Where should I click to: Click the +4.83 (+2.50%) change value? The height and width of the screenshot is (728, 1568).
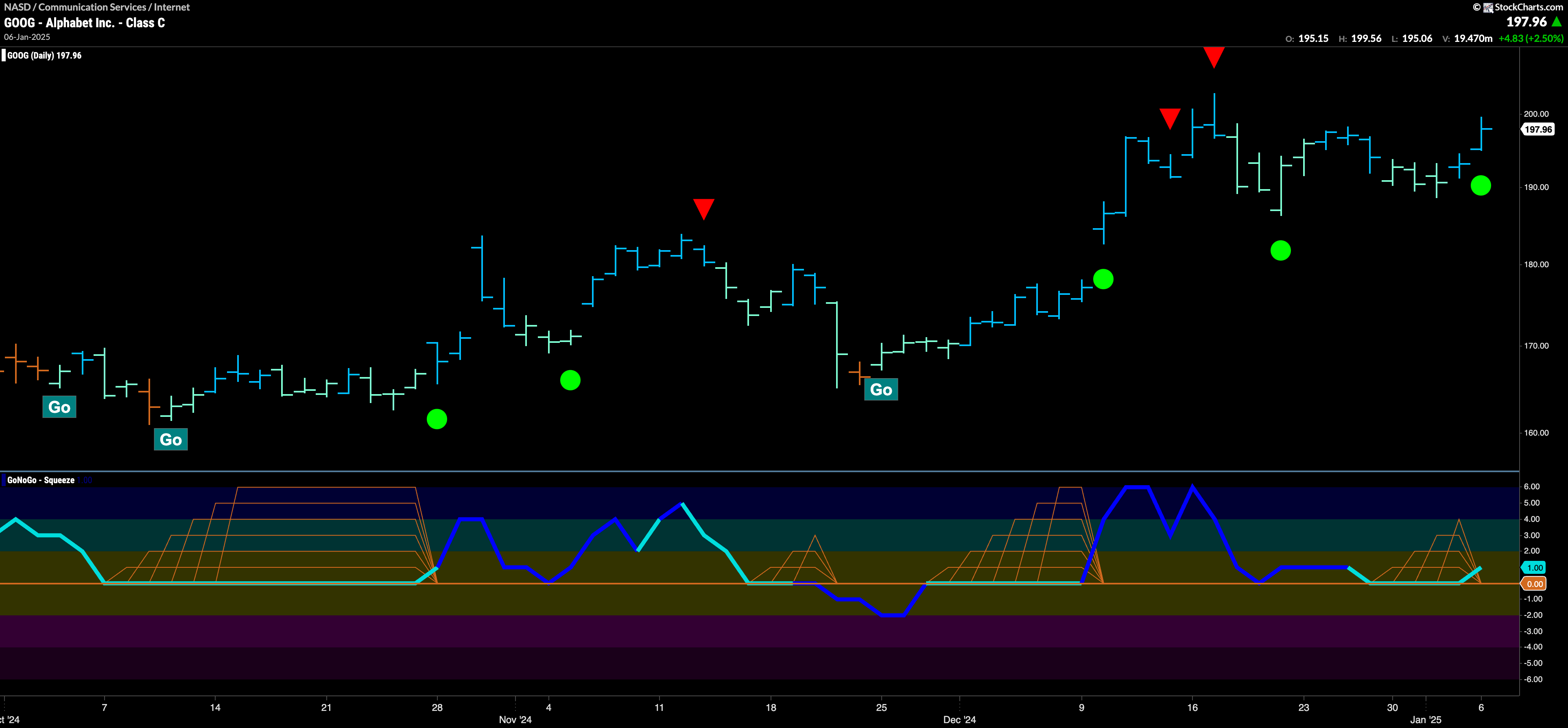click(x=1530, y=38)
